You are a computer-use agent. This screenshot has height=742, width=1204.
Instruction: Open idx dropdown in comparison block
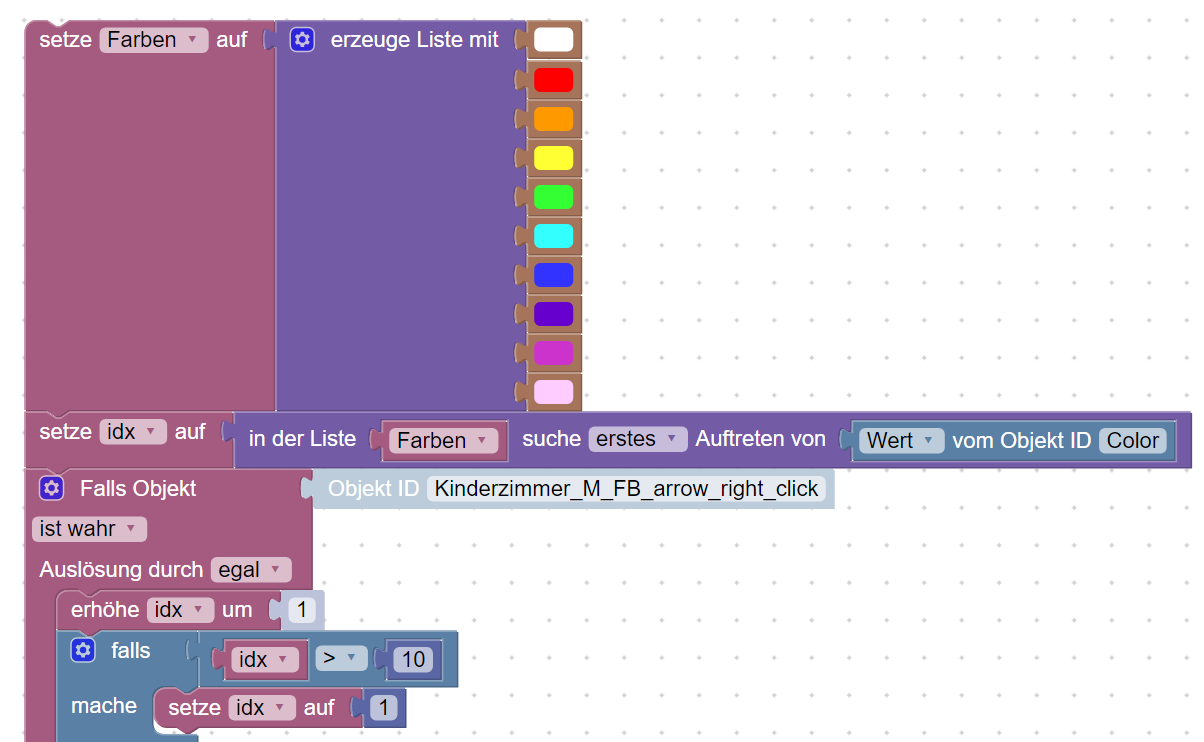(x=266, y=660)
